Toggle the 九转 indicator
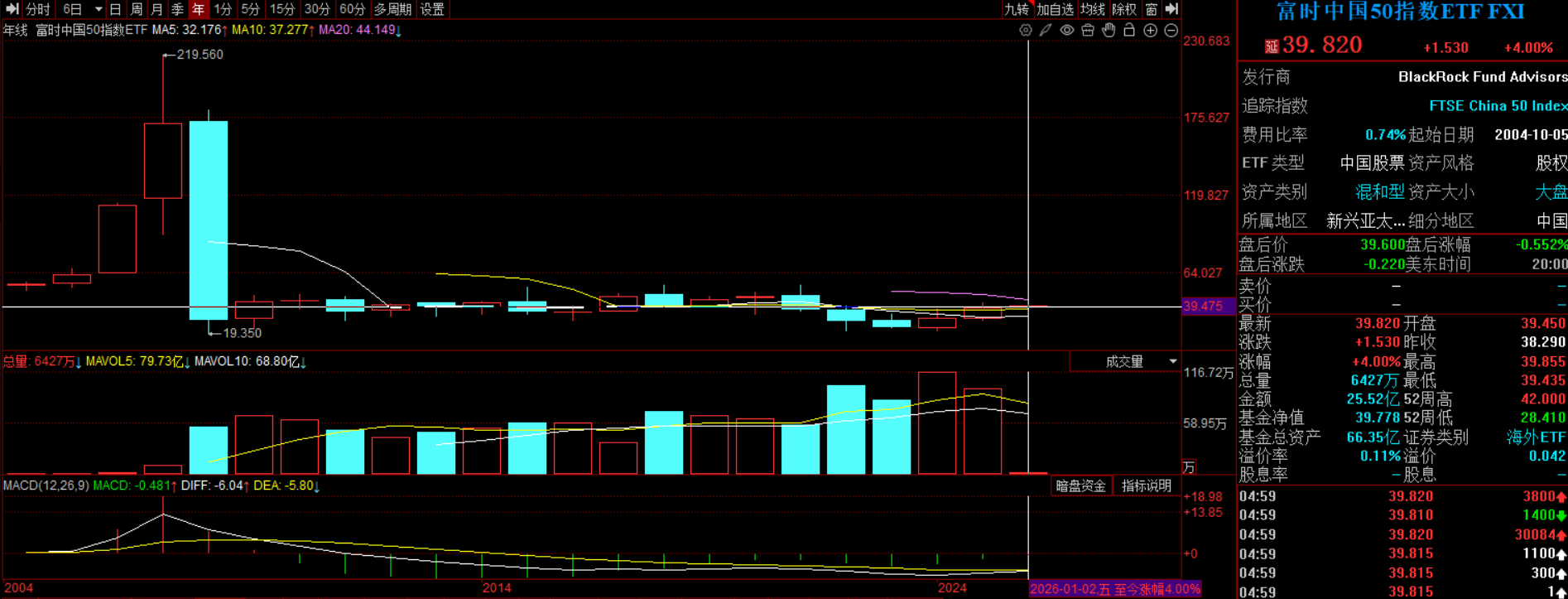Image resolution: width=1568 pixels, height=599 pixels. point(1017,9)
